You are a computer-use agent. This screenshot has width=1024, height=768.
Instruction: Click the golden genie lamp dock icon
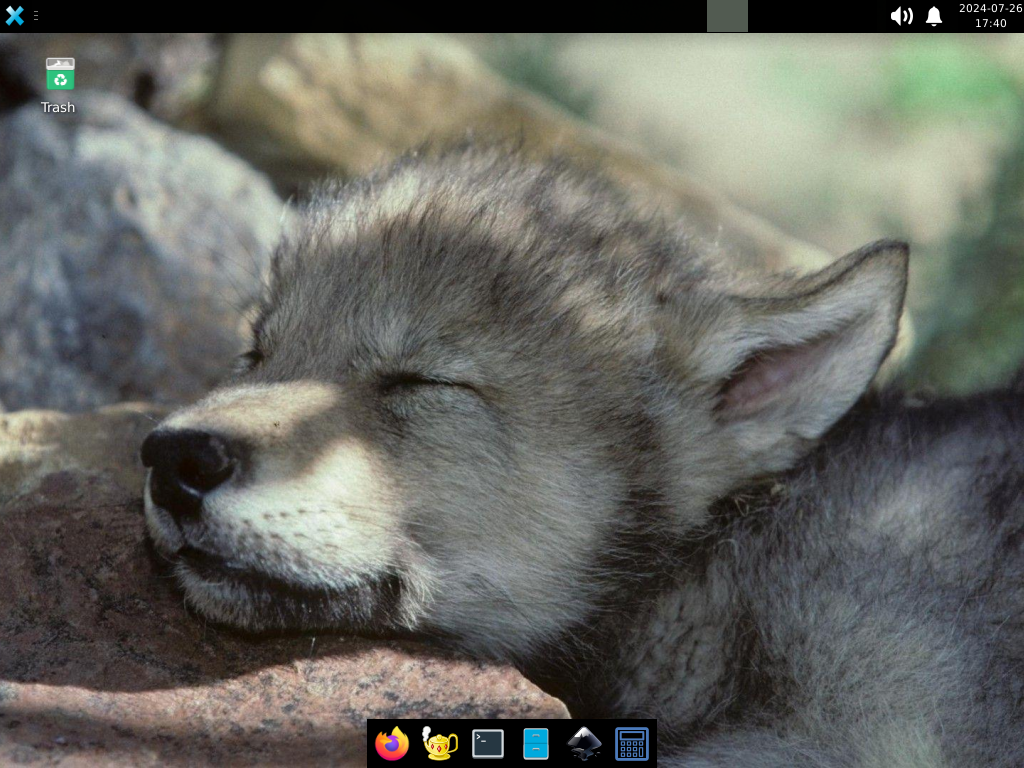click(x=440, y=743)
